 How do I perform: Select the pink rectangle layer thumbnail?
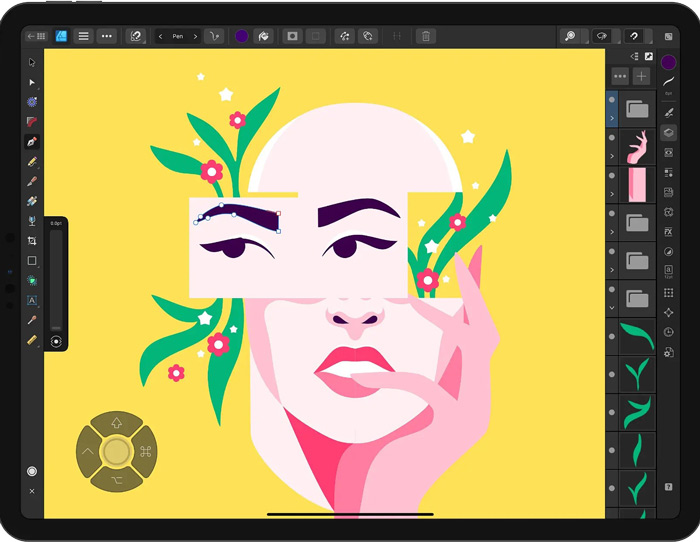pyautogui.click(x=637, y=185)
